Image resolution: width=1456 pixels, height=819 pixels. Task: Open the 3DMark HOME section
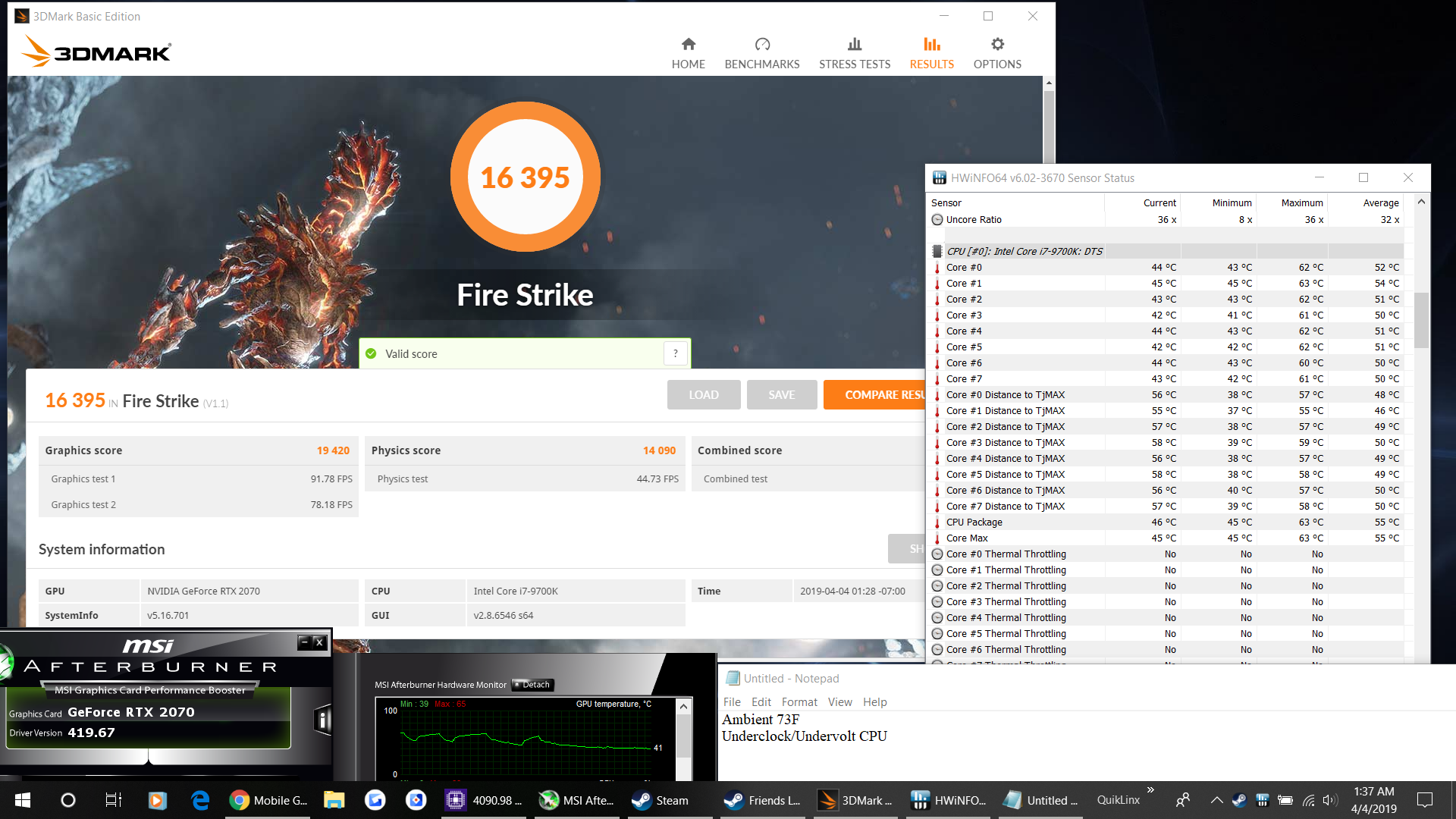click(688, 53)
